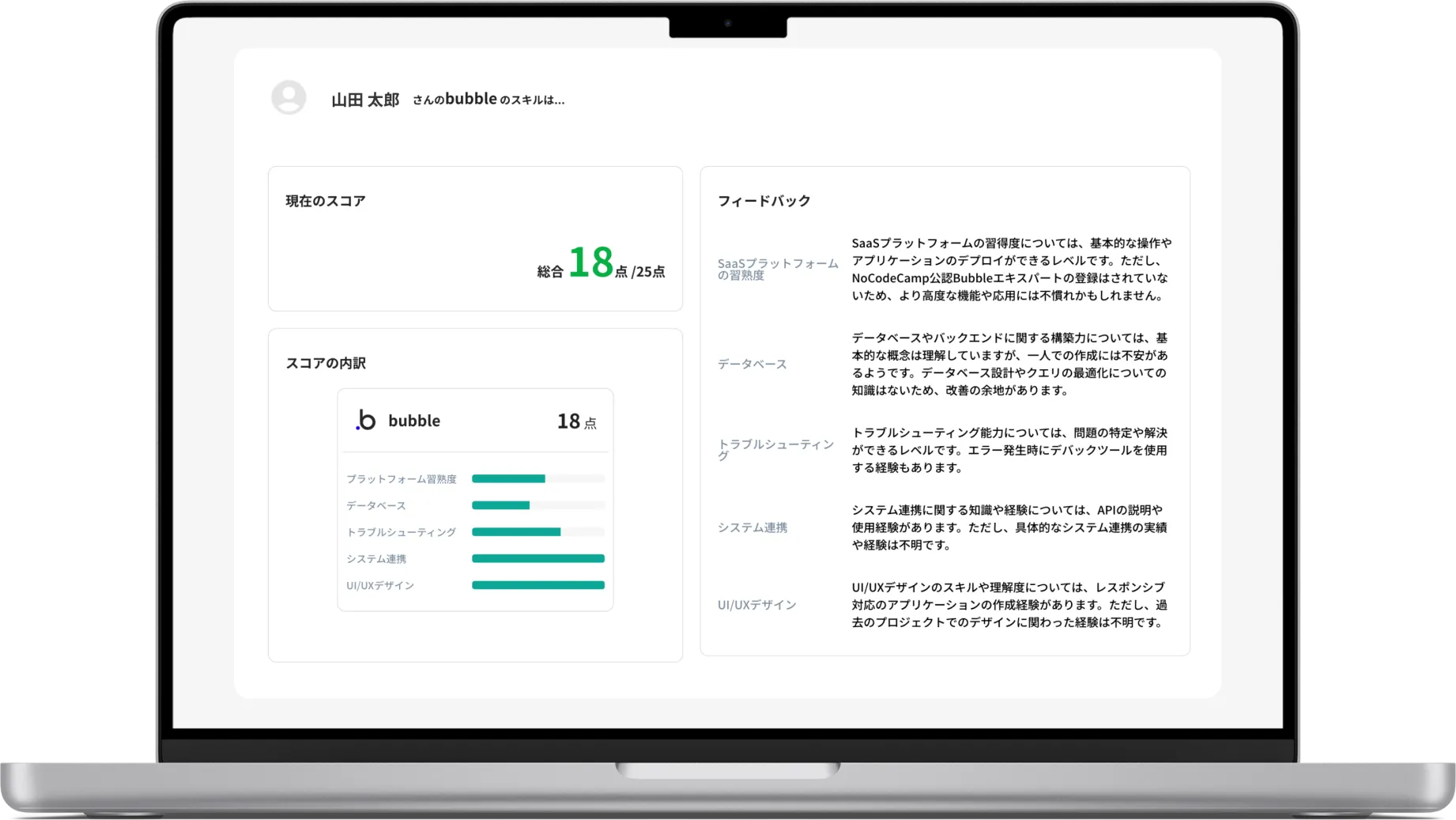The image size is (1456, 820).
Task: Click the プラットフォーム習熟度 progress bar
Action: coord(538,478)
